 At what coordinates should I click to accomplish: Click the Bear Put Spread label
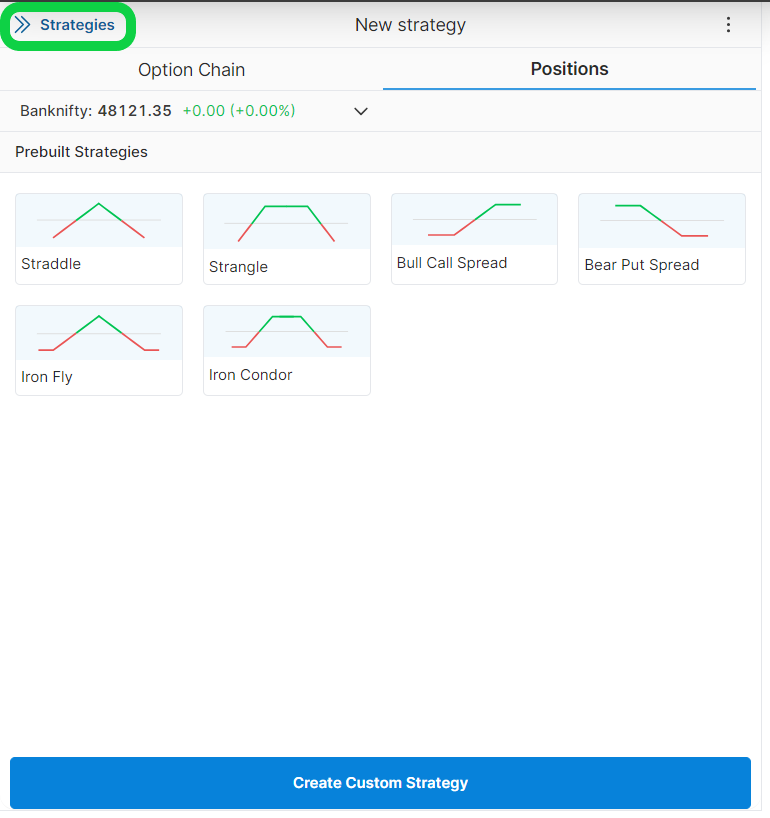[x=642, y=265]
